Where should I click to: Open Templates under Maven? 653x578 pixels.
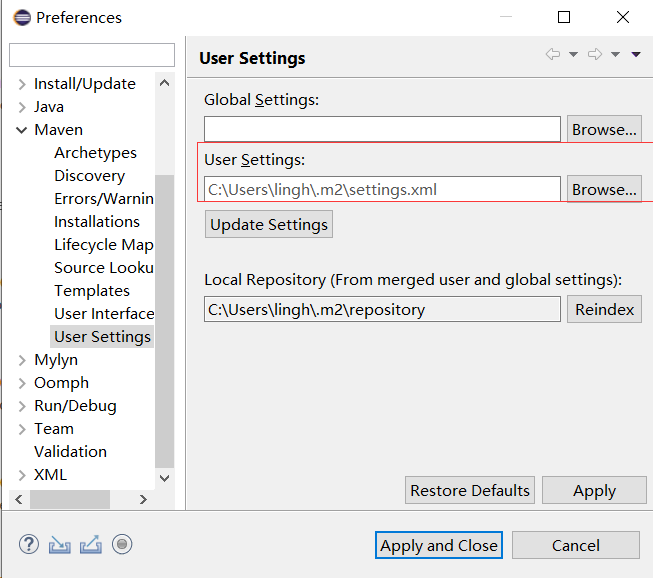92,291
